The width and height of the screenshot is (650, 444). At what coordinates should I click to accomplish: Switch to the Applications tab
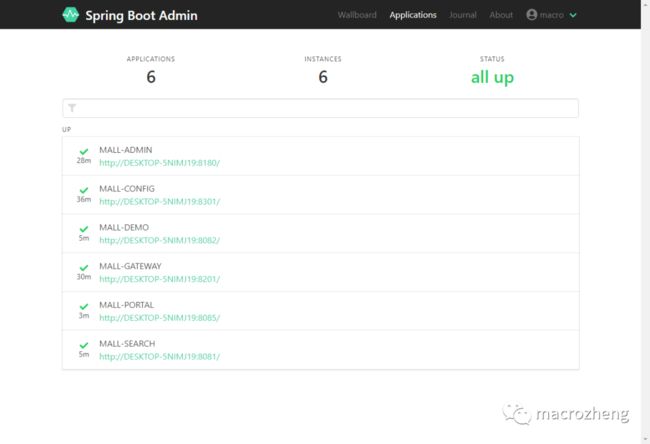click(x=413, y=15)
